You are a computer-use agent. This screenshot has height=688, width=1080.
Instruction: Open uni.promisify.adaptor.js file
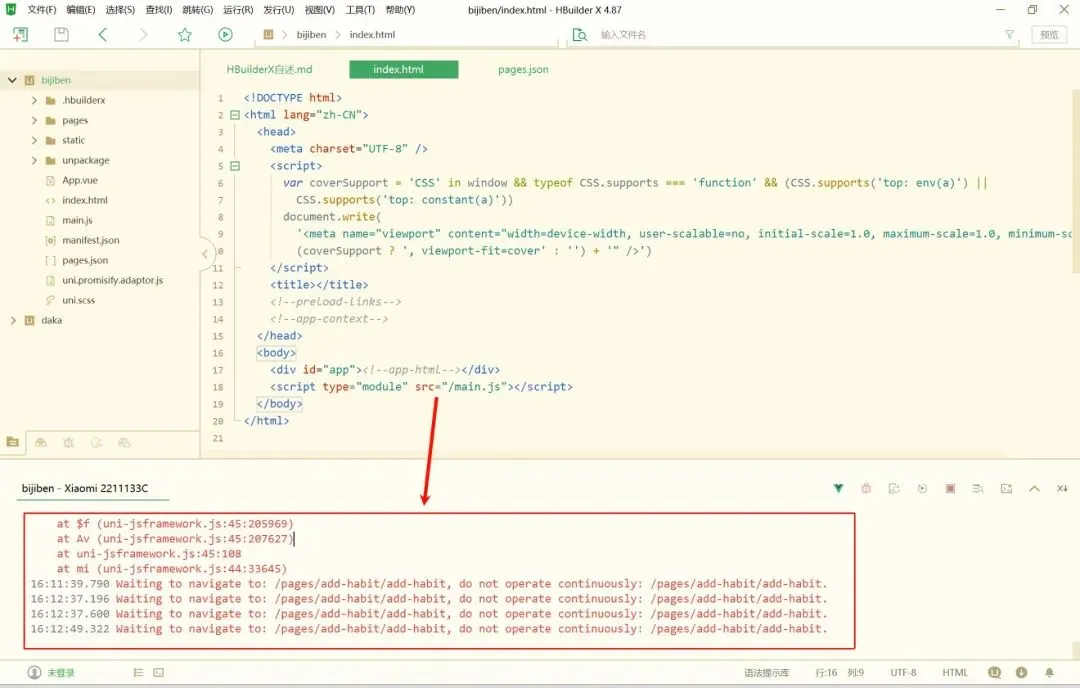tap(113, 280)
